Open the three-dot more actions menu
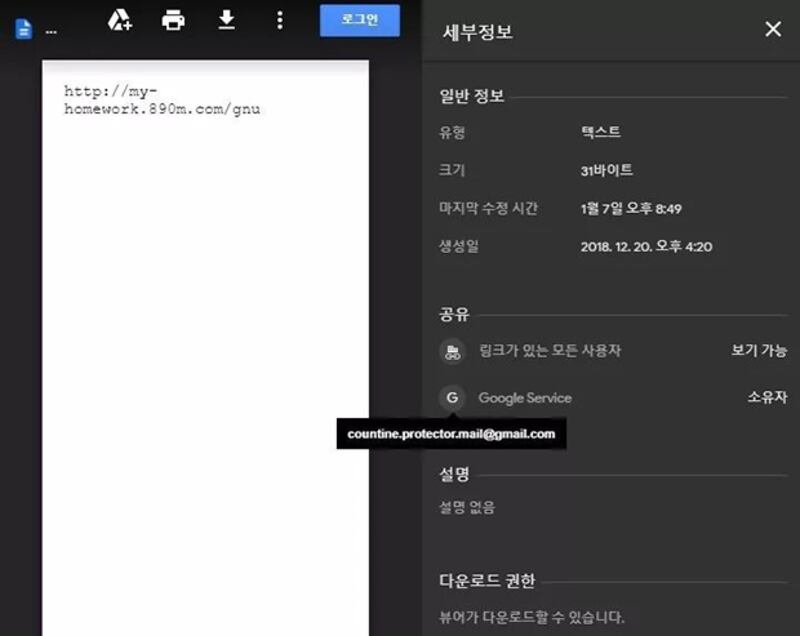Screen dimensions: 800x636 [x=280, y=20]
